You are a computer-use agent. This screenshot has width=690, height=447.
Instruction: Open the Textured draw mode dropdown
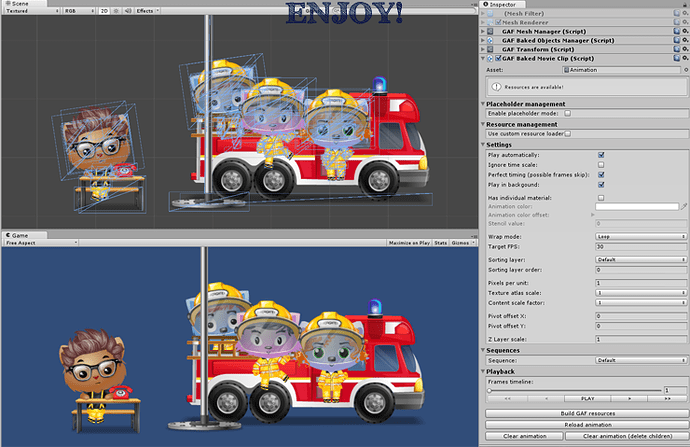tap(32, 11)
